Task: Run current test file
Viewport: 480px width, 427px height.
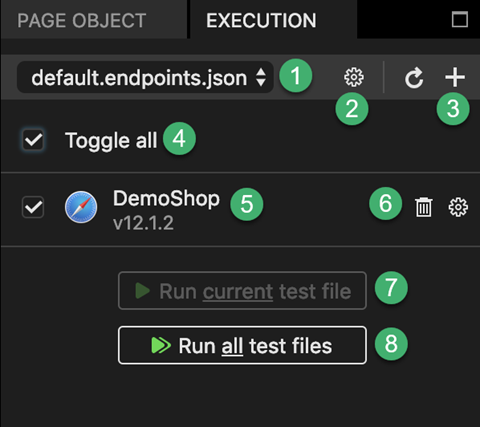Action: point(242,291)
